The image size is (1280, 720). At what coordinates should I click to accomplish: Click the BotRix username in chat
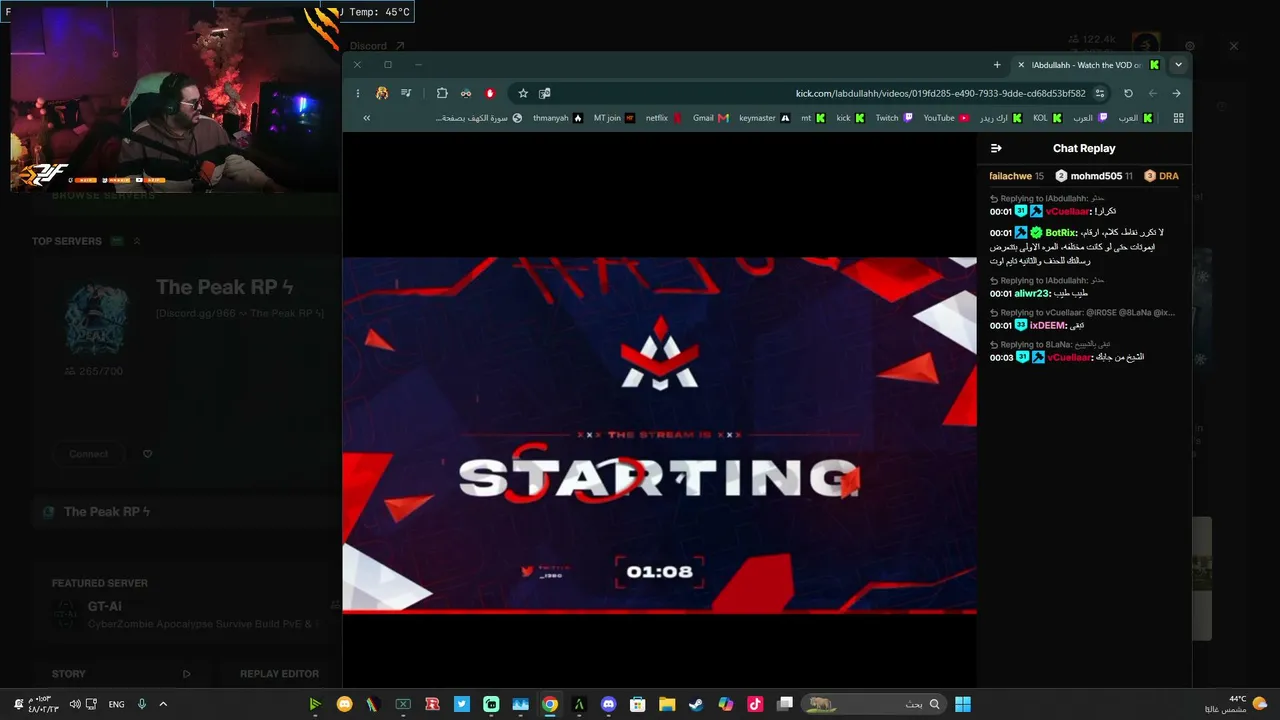pyautogui.click(x=1060, y=233)
